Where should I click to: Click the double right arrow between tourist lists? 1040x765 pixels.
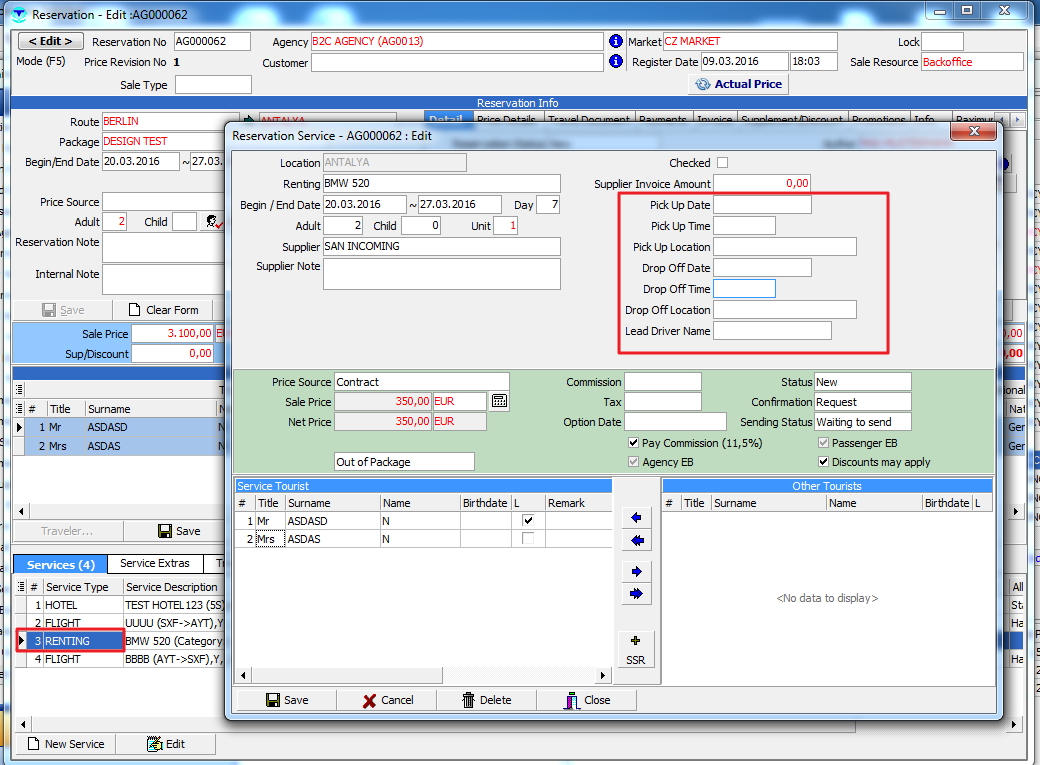point(636,594)
